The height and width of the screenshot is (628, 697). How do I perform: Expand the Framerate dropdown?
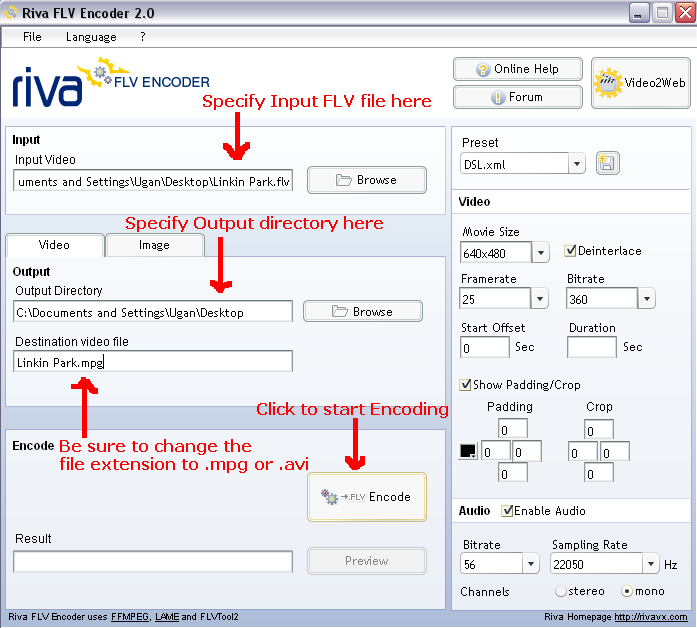[540, 298]
